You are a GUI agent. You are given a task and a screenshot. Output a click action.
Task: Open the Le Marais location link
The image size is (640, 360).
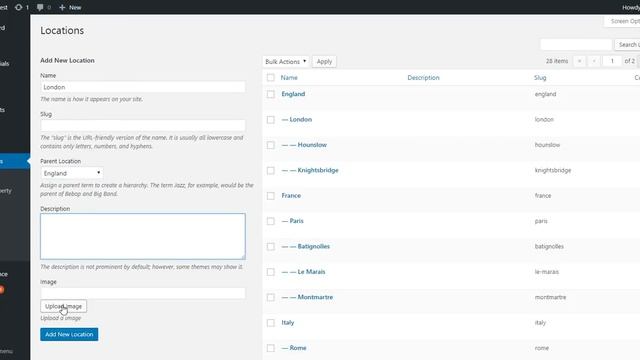click(x=311, y=271)
